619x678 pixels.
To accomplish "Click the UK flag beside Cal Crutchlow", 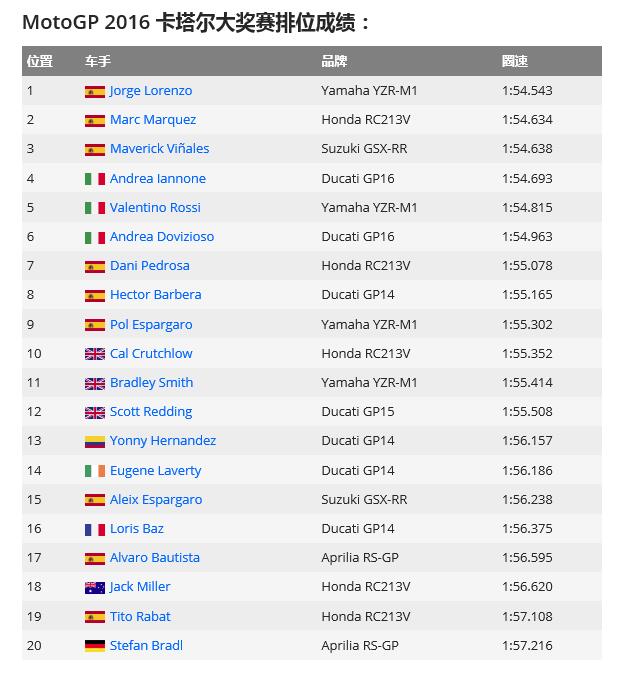I will (95, 354).
